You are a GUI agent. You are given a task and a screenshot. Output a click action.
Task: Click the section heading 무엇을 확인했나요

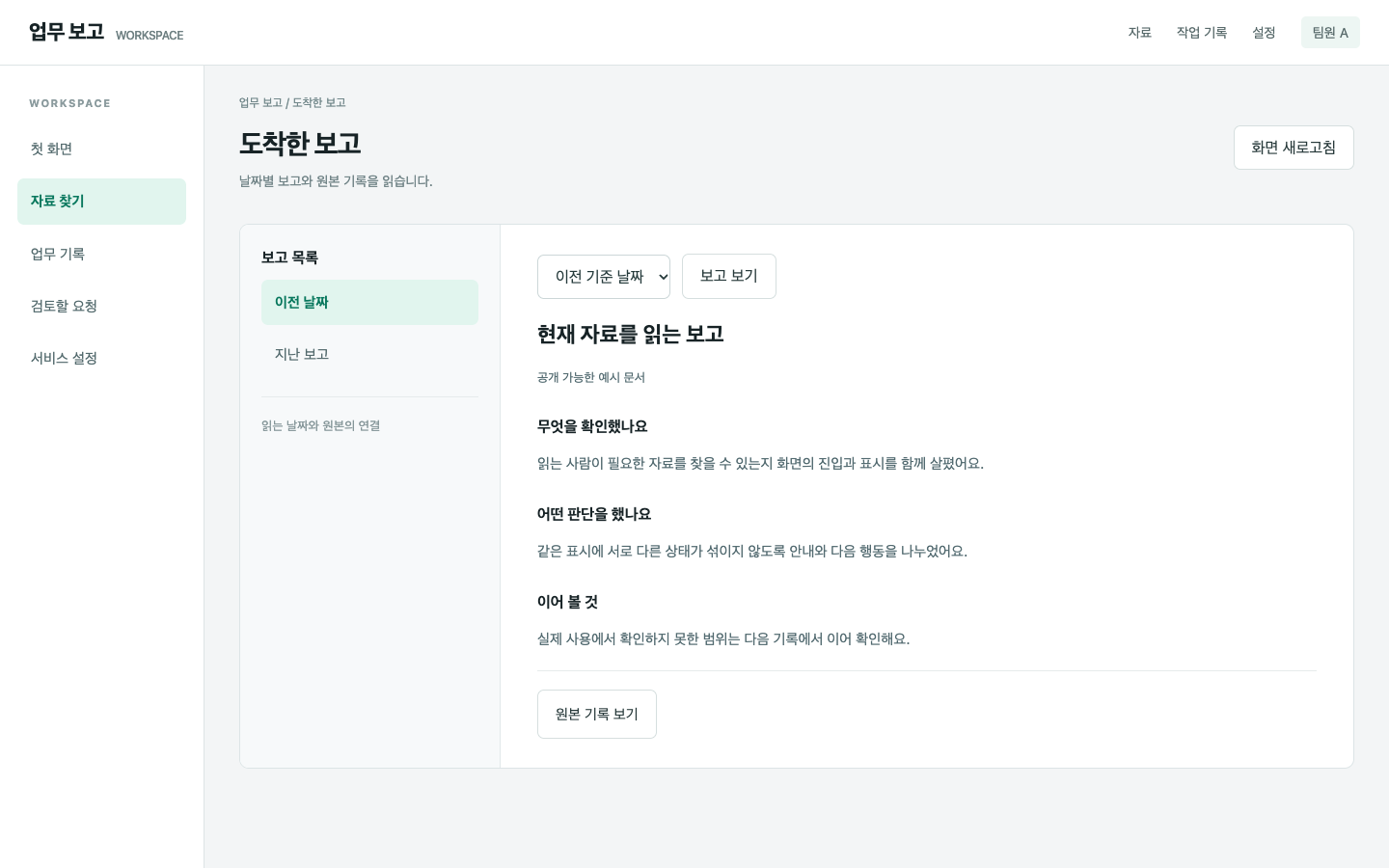point(592,426)
